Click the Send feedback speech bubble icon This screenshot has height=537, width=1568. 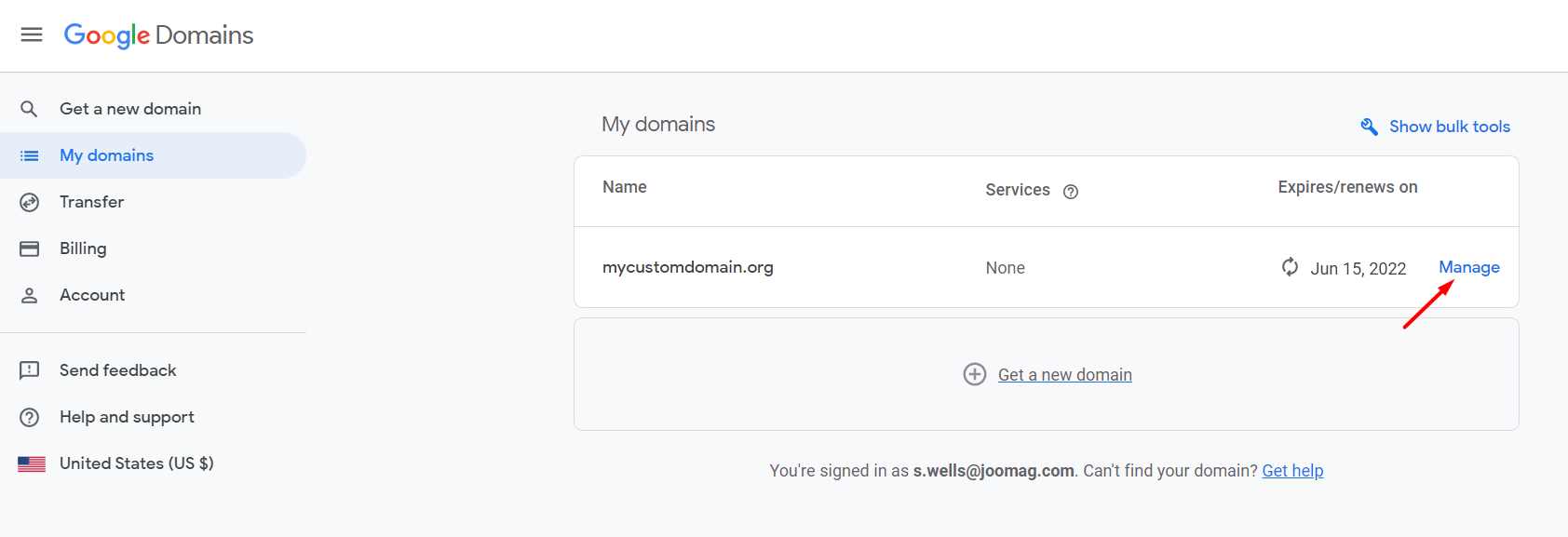(x=30, y=370)
